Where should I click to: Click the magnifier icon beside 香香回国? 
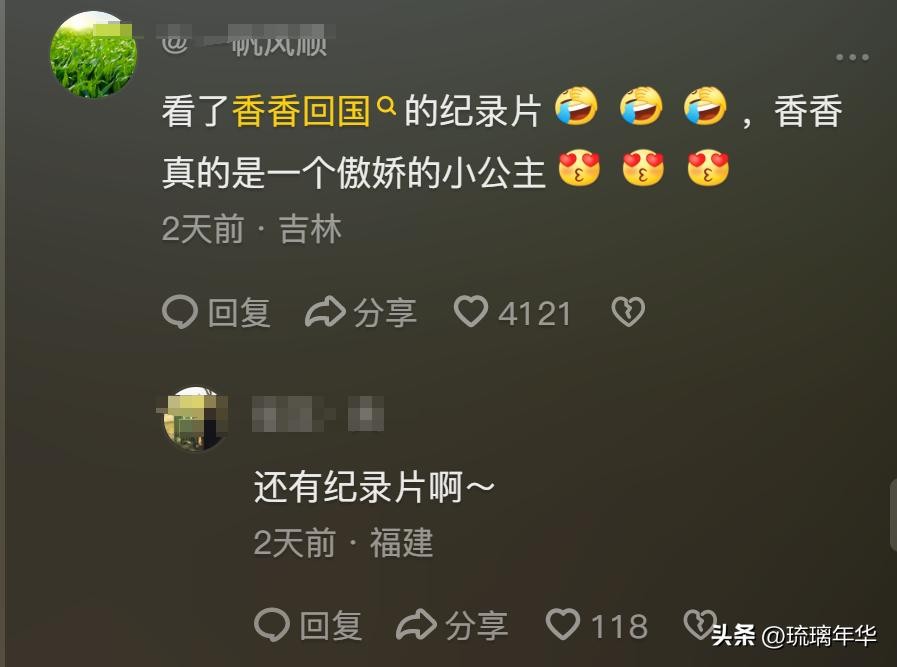tap(387, 106)
